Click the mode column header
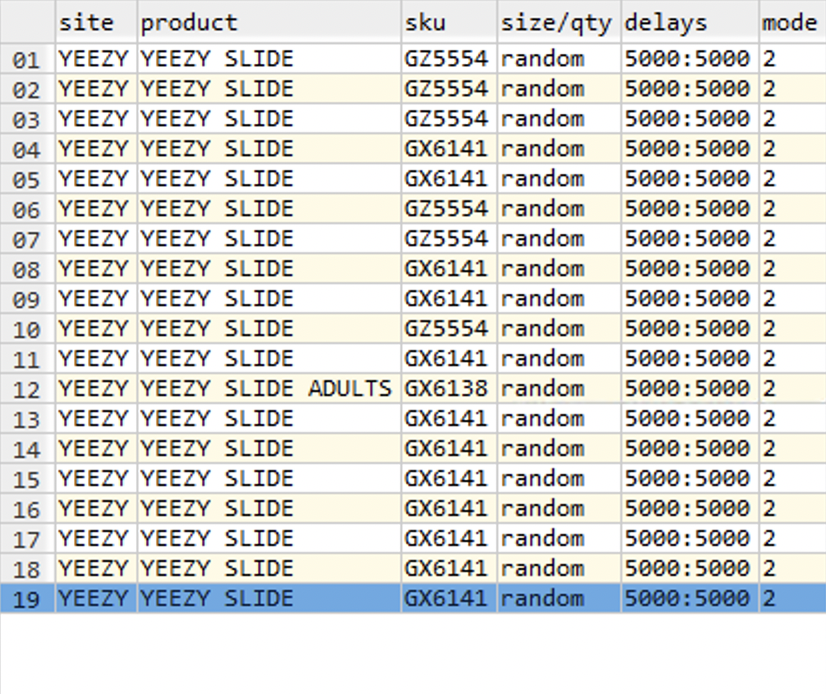Image resolution: width=826 pixels, height=694 pixels. tap(792, 23)
